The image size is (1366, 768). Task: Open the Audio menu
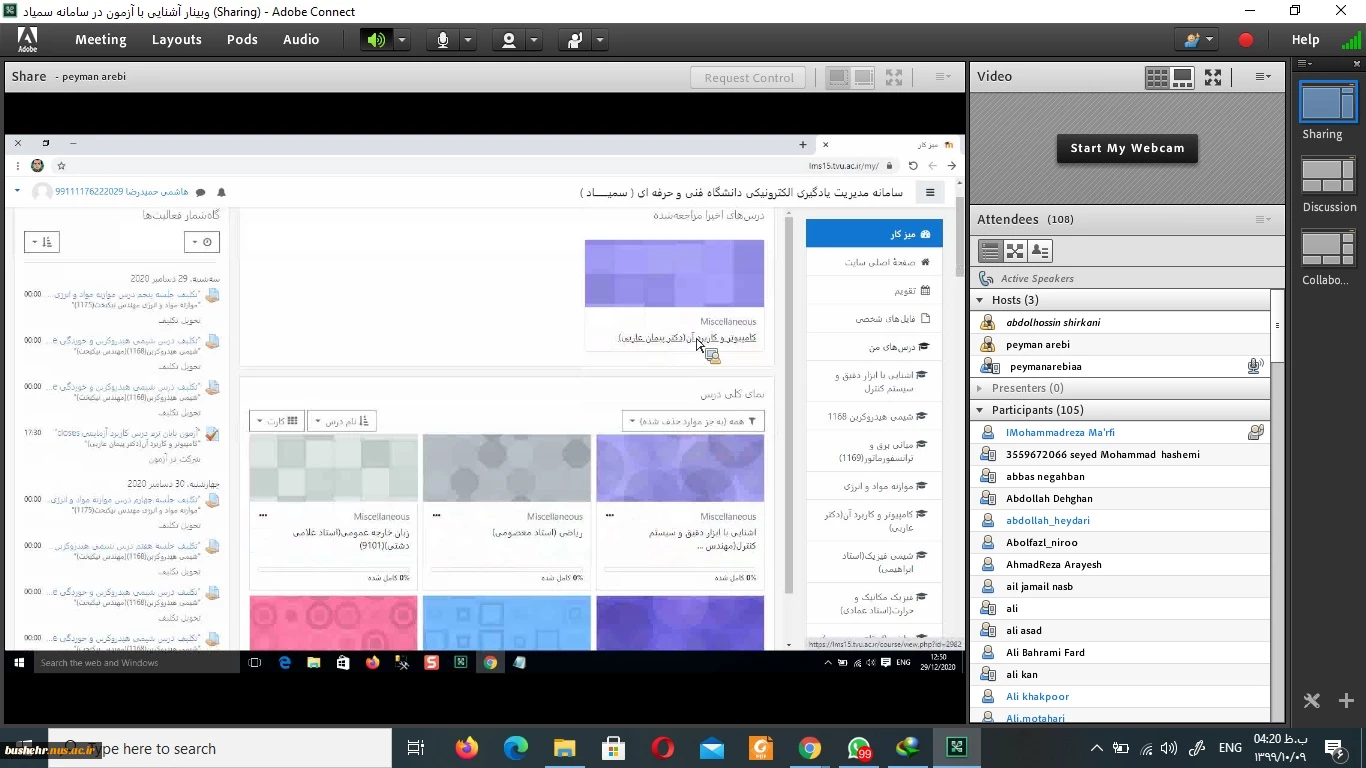301,40
